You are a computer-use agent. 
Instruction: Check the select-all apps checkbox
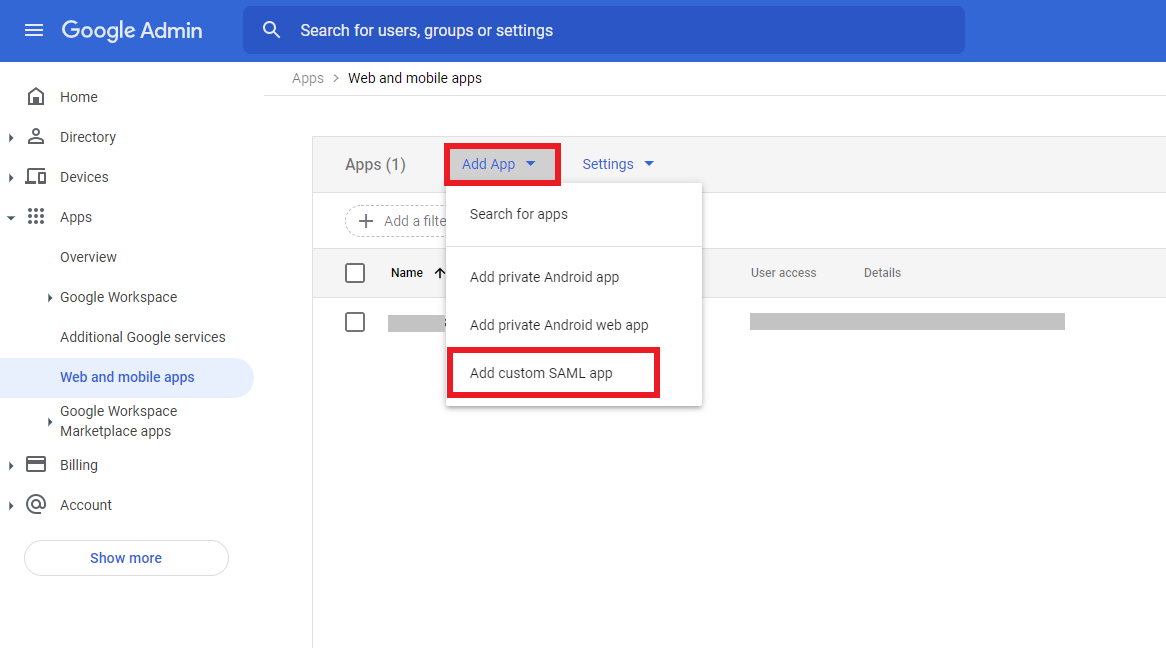(x=355, y=272)
